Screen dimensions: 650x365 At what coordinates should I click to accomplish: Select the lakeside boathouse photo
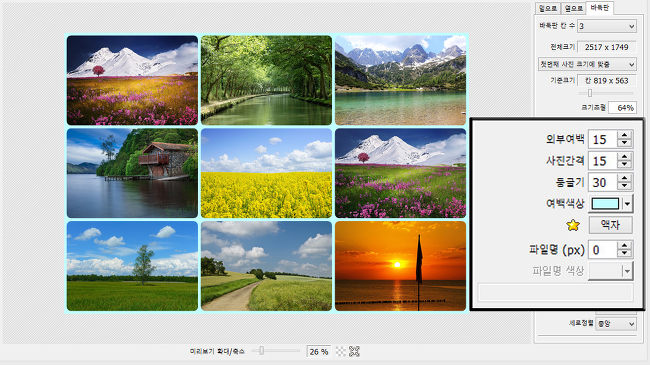[x=132, y=173]
